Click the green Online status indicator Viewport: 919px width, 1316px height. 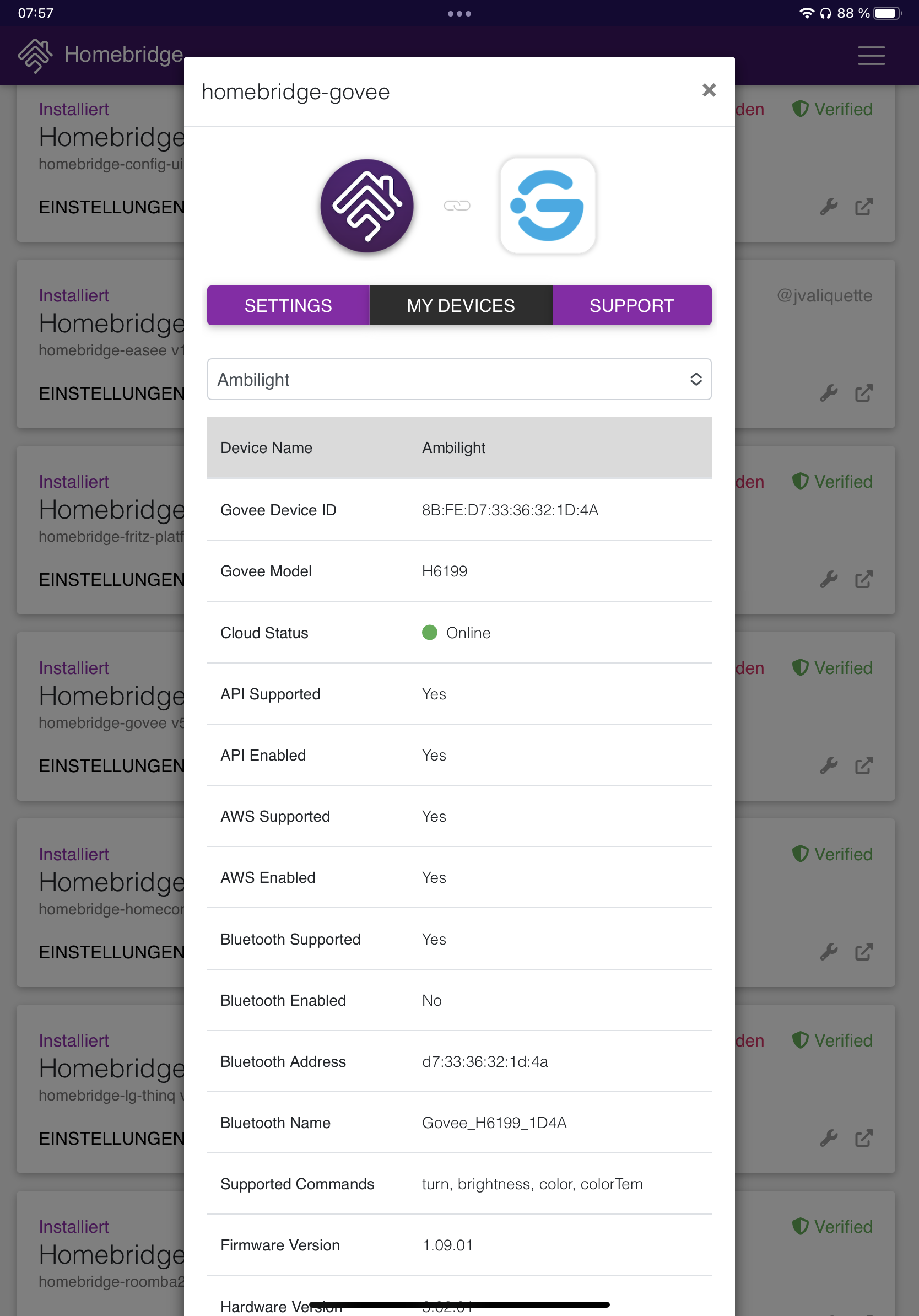pyautogui.click(x=430, y=633)
